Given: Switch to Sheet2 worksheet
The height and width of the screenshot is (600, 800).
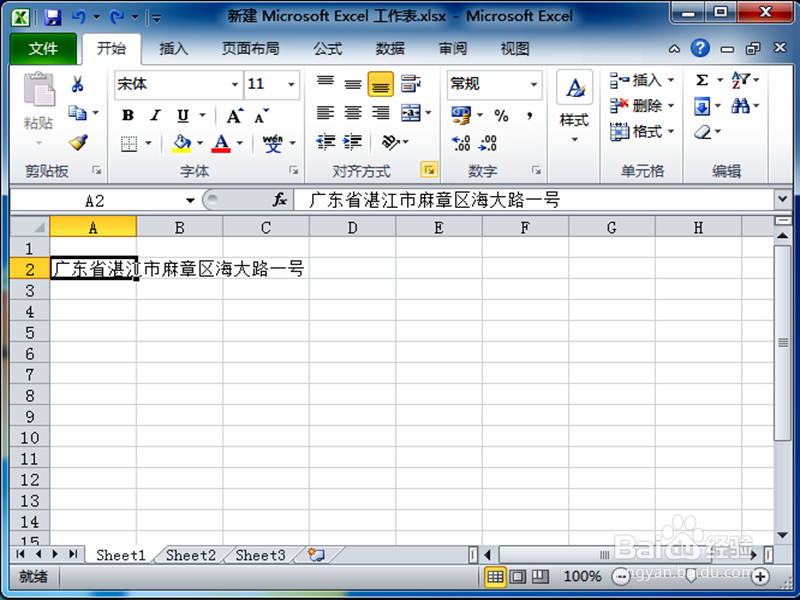Looking at the screenshot, I should tap(191, 555).
